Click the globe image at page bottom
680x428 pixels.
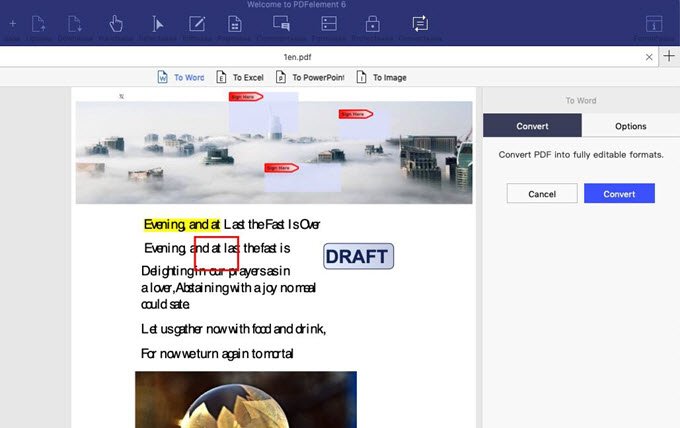246,399
